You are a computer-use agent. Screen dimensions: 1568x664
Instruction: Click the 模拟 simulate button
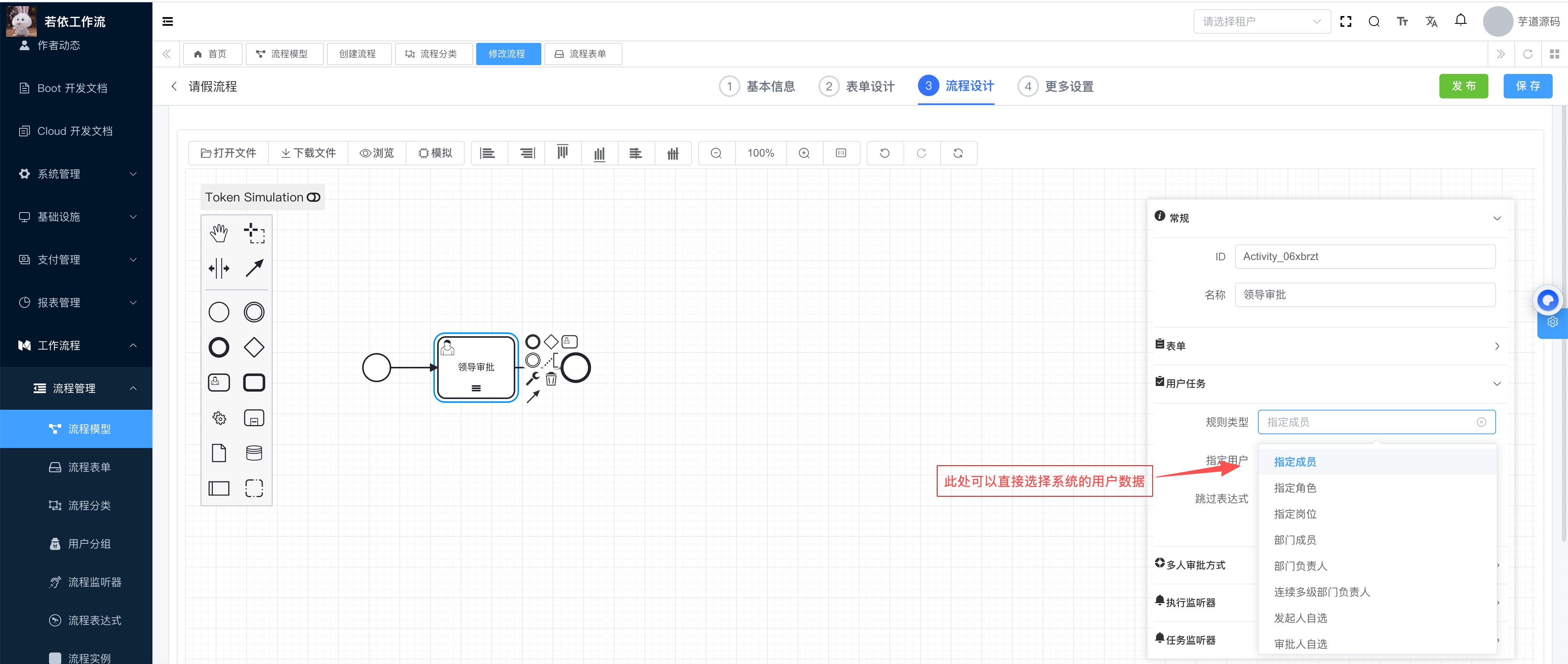[435, 153]
